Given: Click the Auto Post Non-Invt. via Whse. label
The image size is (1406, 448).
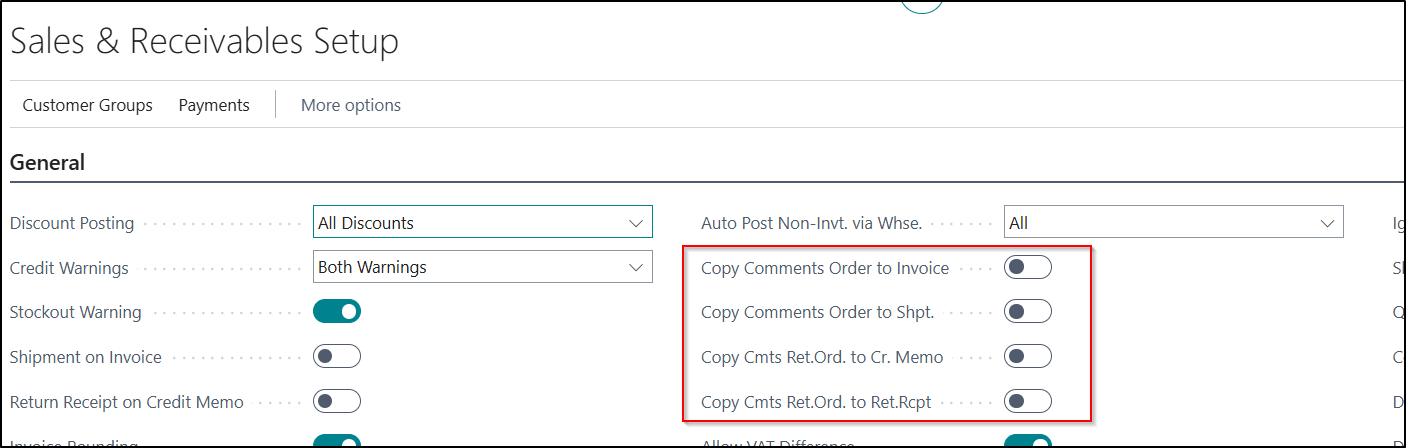Looking at the screenshot, I should 811,223.
